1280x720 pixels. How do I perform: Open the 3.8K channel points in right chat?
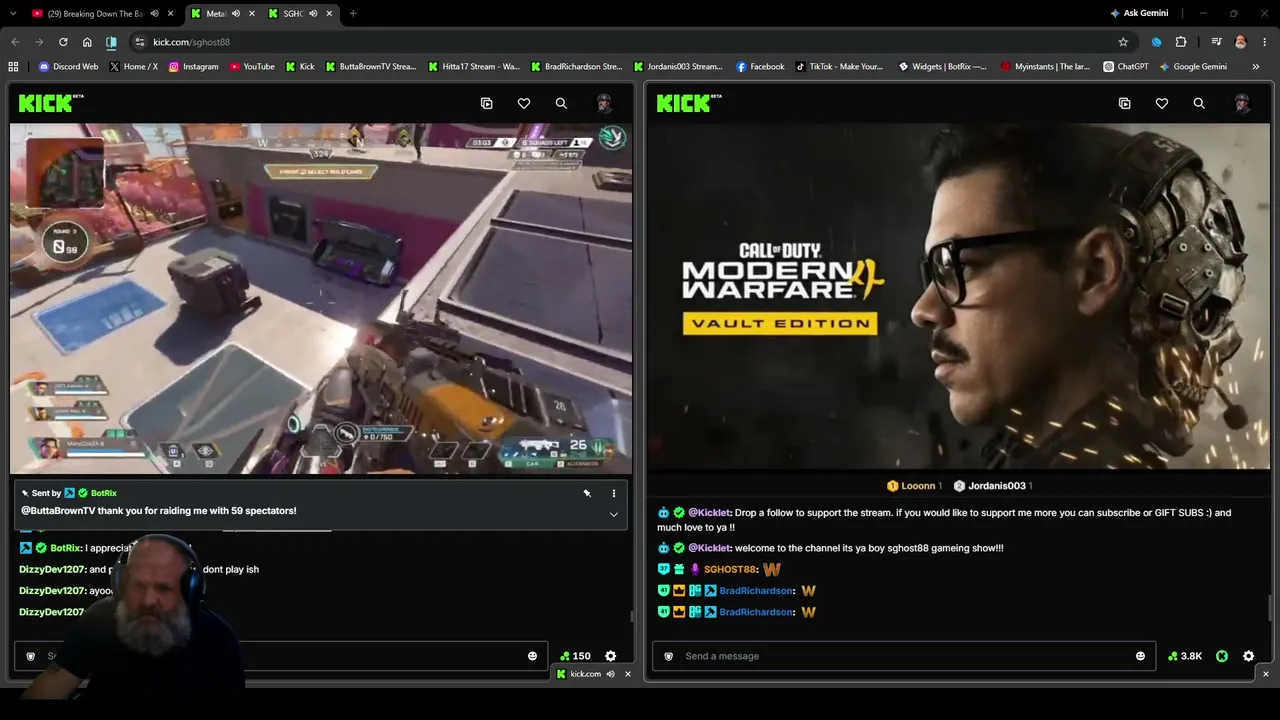pyautogui.click(x=1185, y=656)
